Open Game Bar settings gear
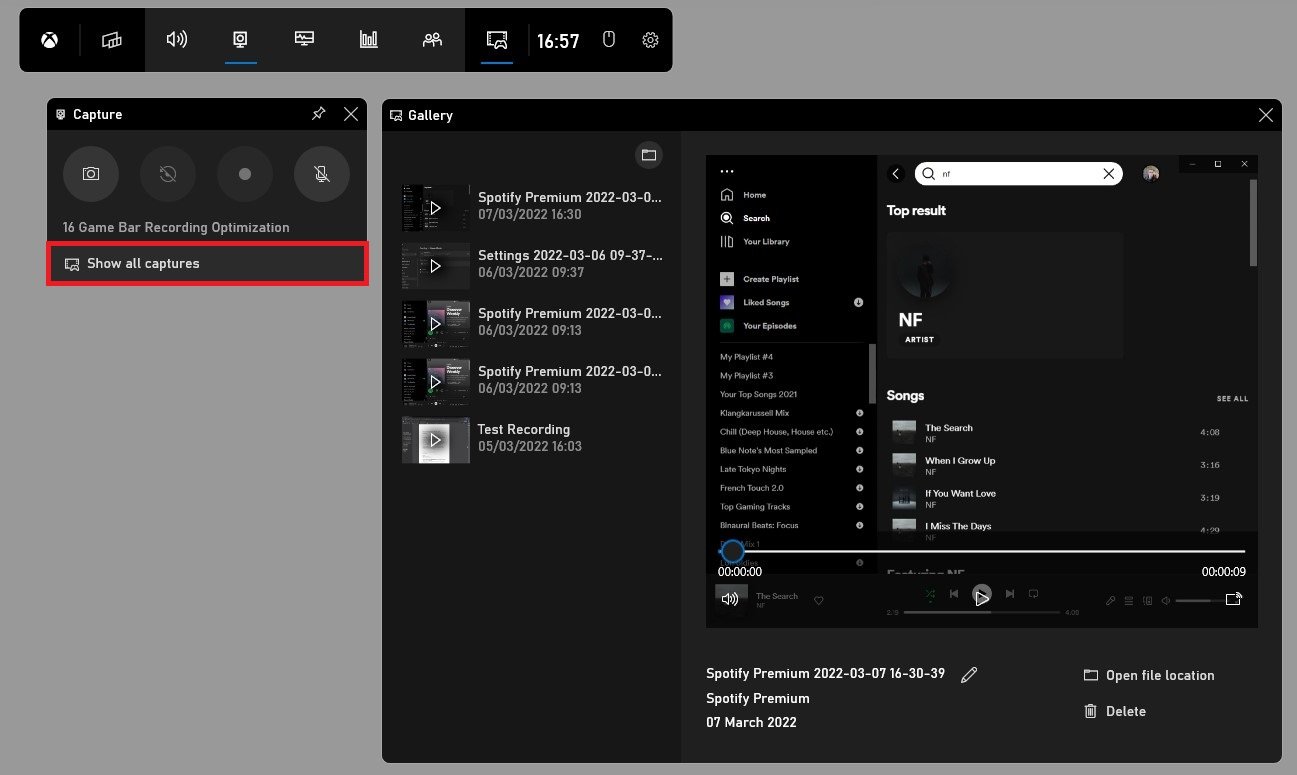 point(650,40)
